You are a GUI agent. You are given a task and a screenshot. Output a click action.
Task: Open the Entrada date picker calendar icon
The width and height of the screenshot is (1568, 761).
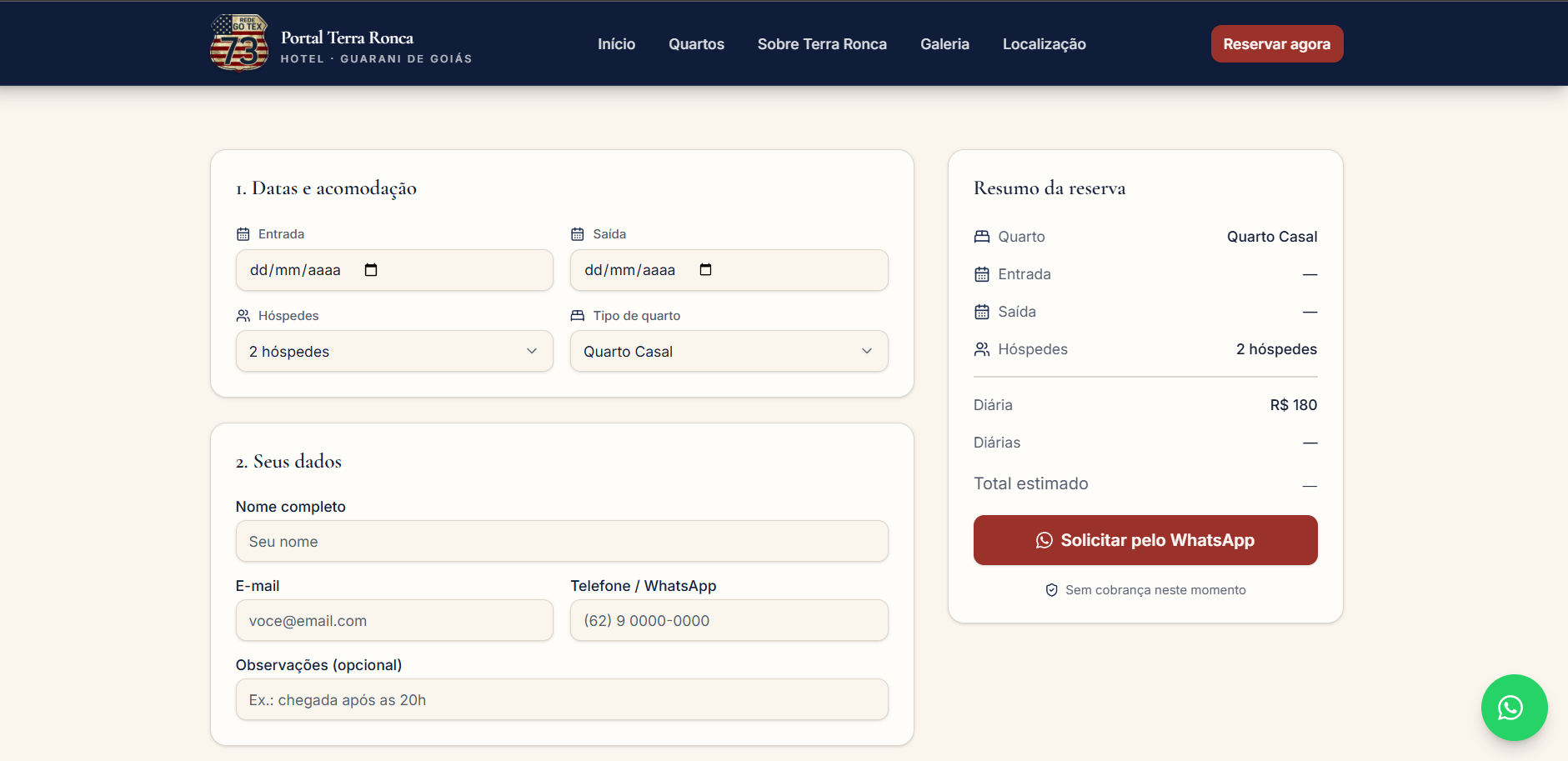371,270
